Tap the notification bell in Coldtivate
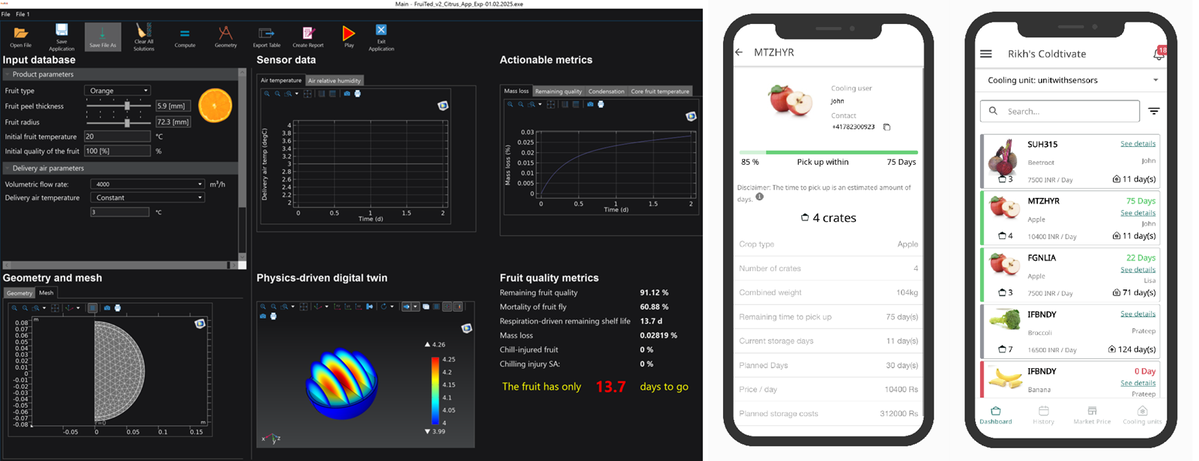 (1159, 54)
